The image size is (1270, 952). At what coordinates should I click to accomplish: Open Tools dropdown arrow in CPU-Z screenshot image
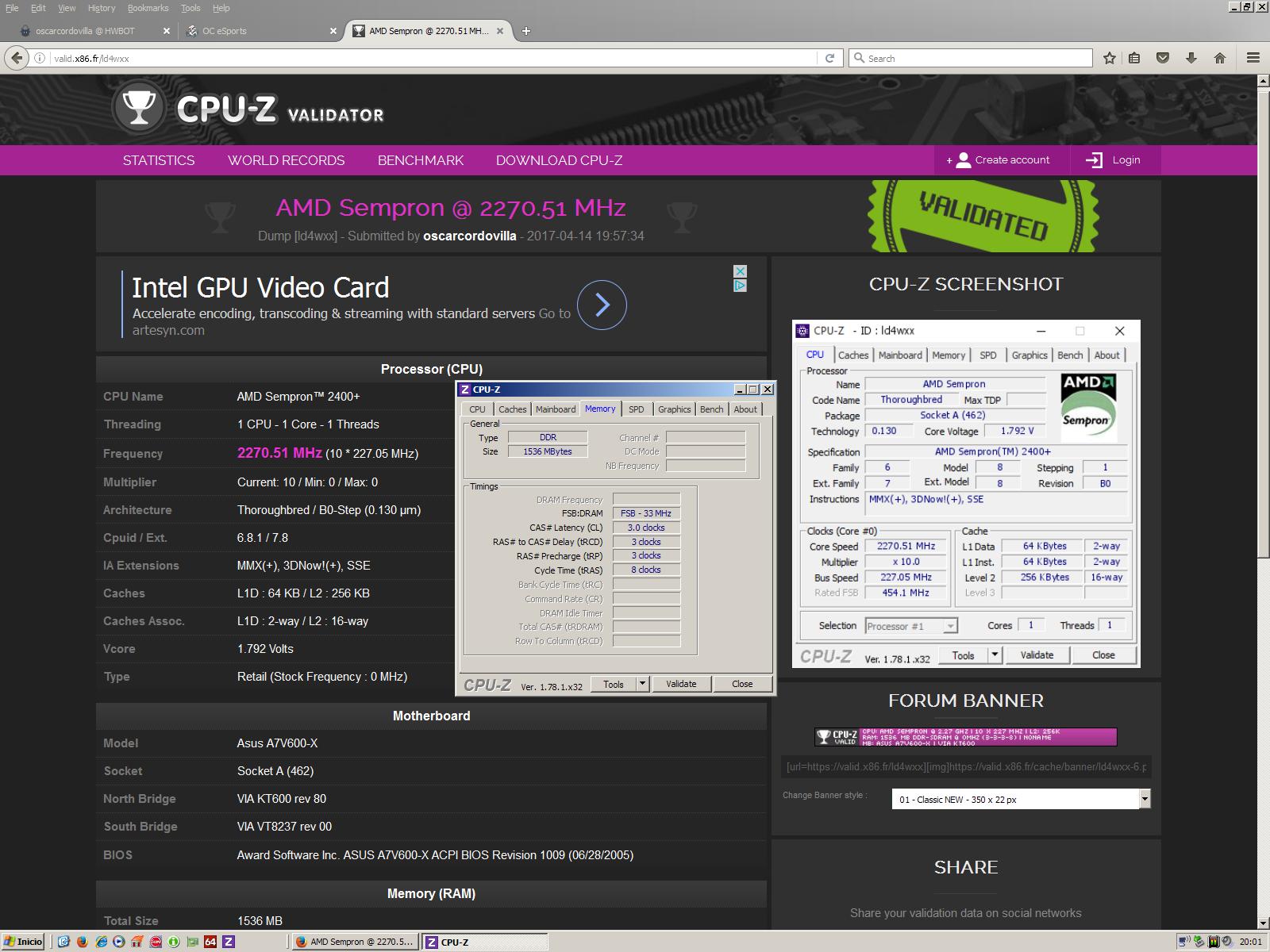[x=995, y=655]
